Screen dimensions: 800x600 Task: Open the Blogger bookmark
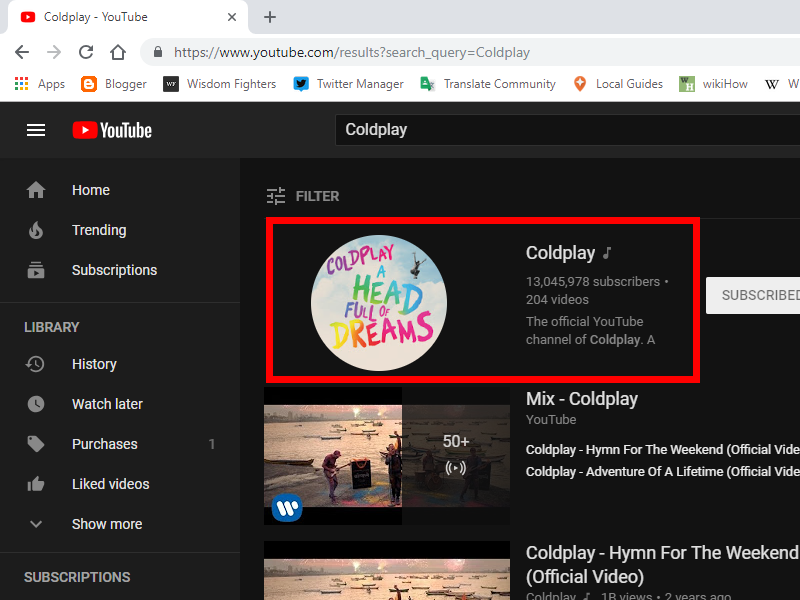[114, 84]
